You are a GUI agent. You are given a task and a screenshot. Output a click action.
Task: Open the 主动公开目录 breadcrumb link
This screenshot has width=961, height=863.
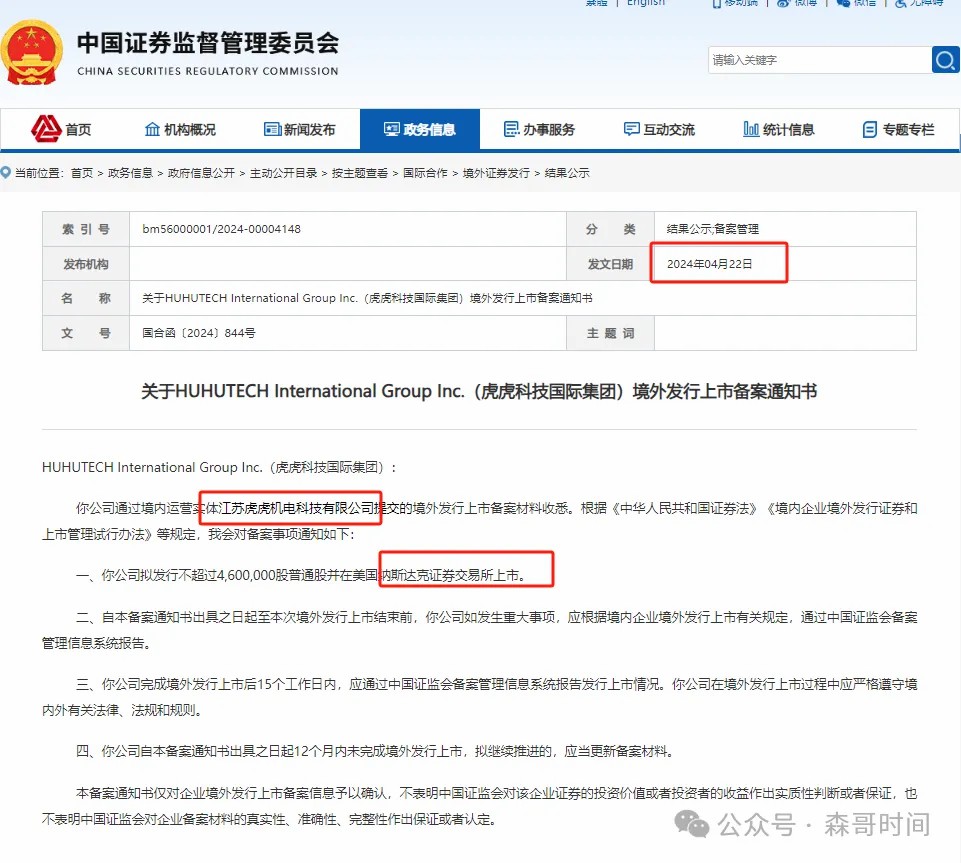click(283, 173)
